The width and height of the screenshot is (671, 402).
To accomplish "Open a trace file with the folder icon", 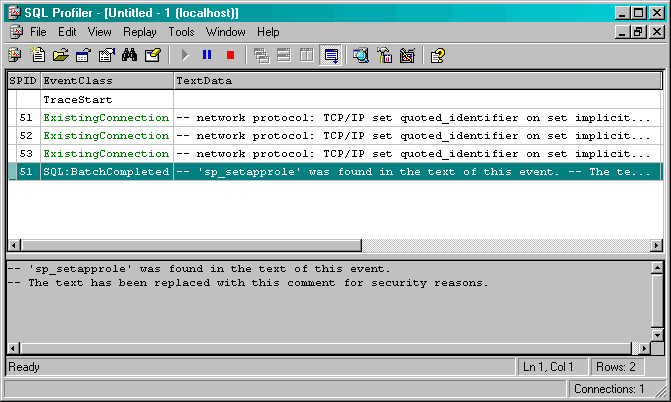I will point(61,55).
